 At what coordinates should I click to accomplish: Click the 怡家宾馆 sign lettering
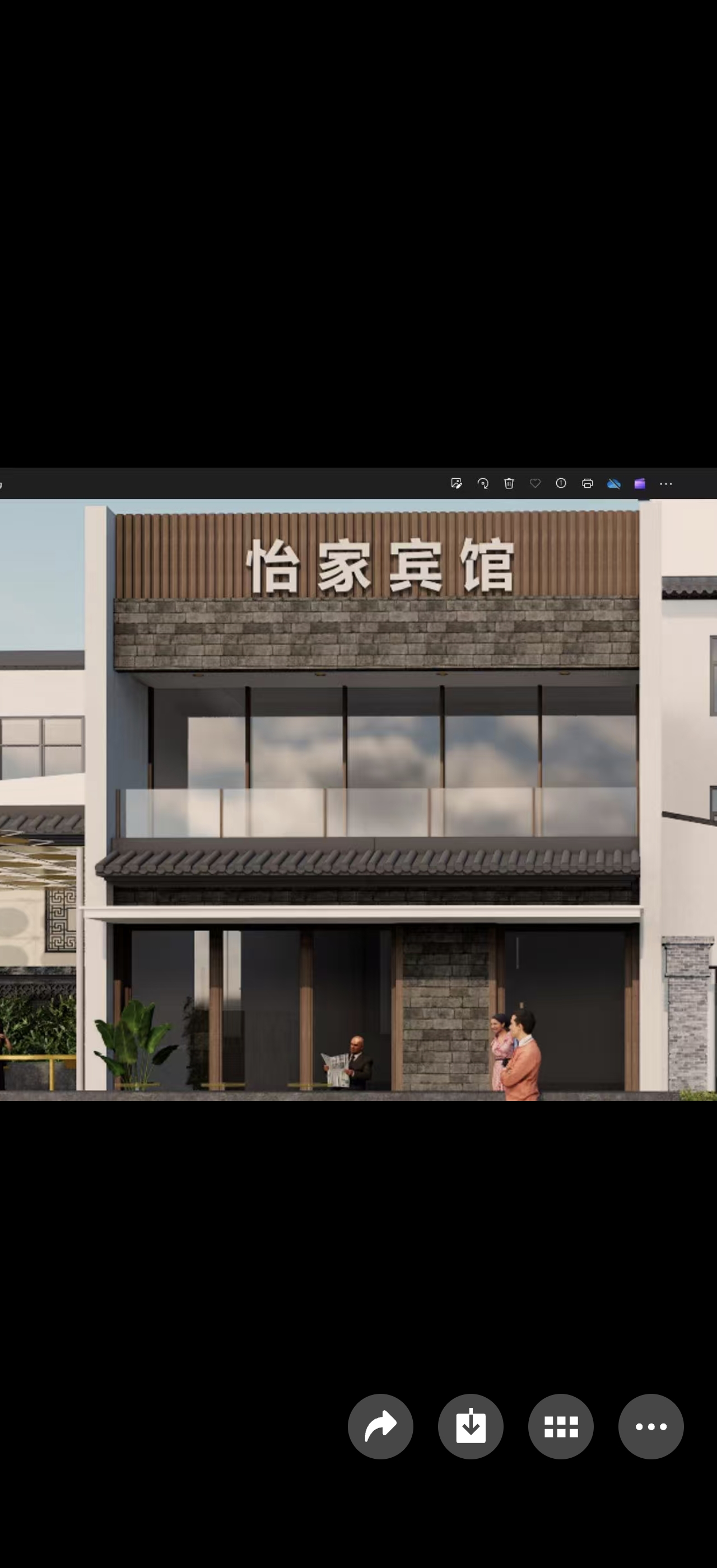[380, 566]
